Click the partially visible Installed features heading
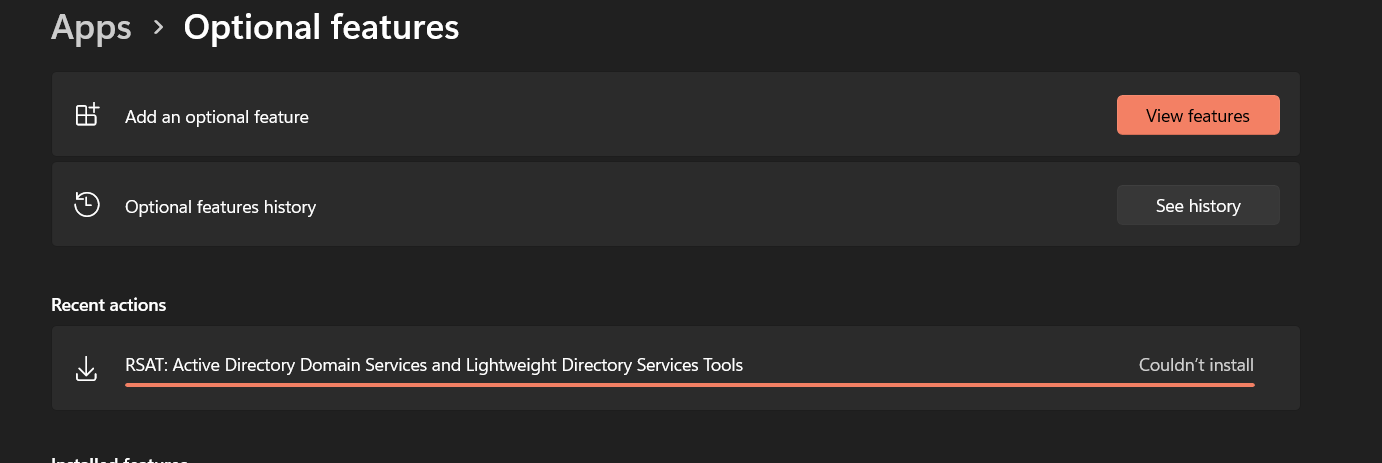 pos(120,460)
